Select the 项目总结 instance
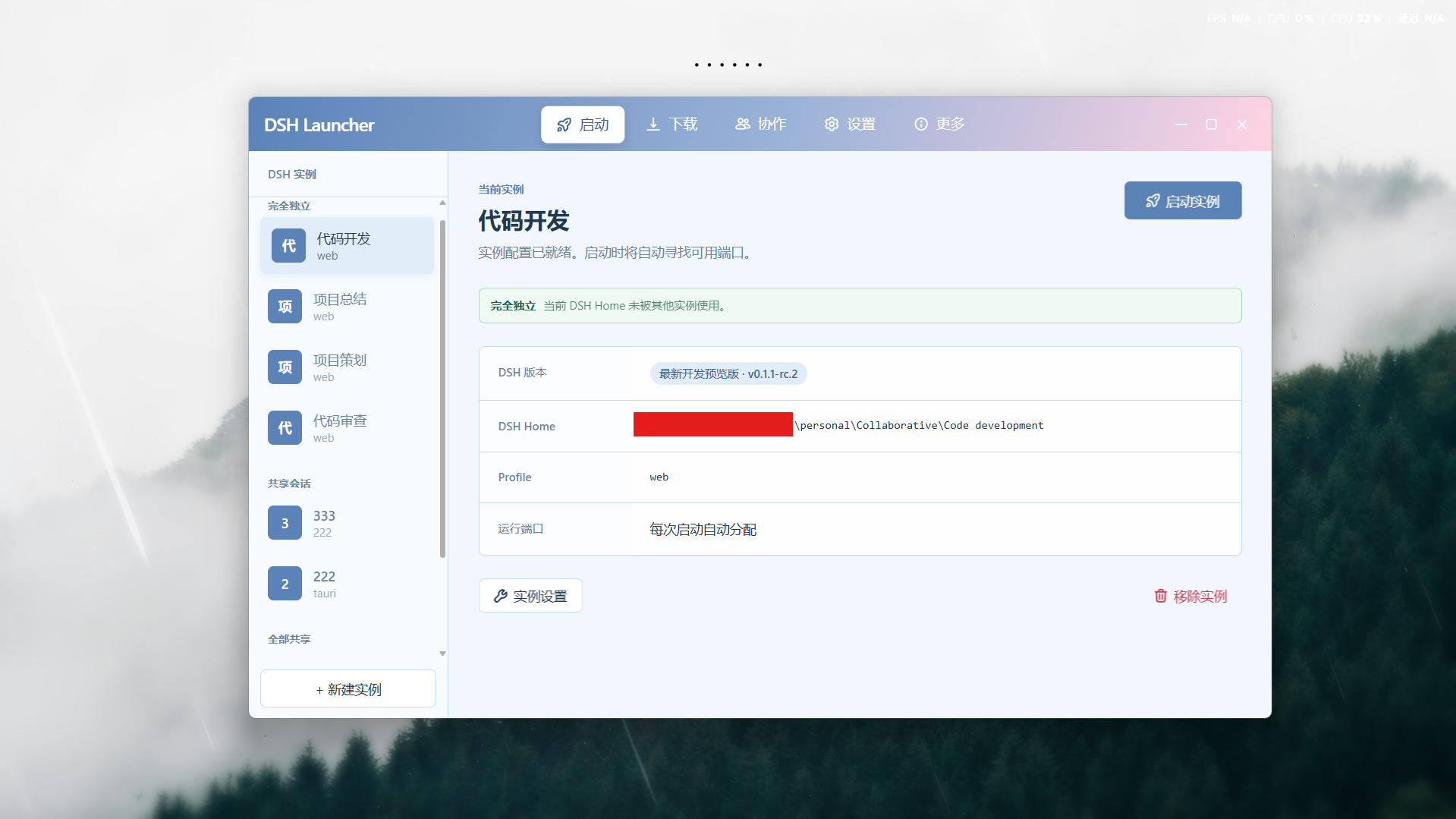The width and height of the screenshot is (1456, 819). click(347, 307)
